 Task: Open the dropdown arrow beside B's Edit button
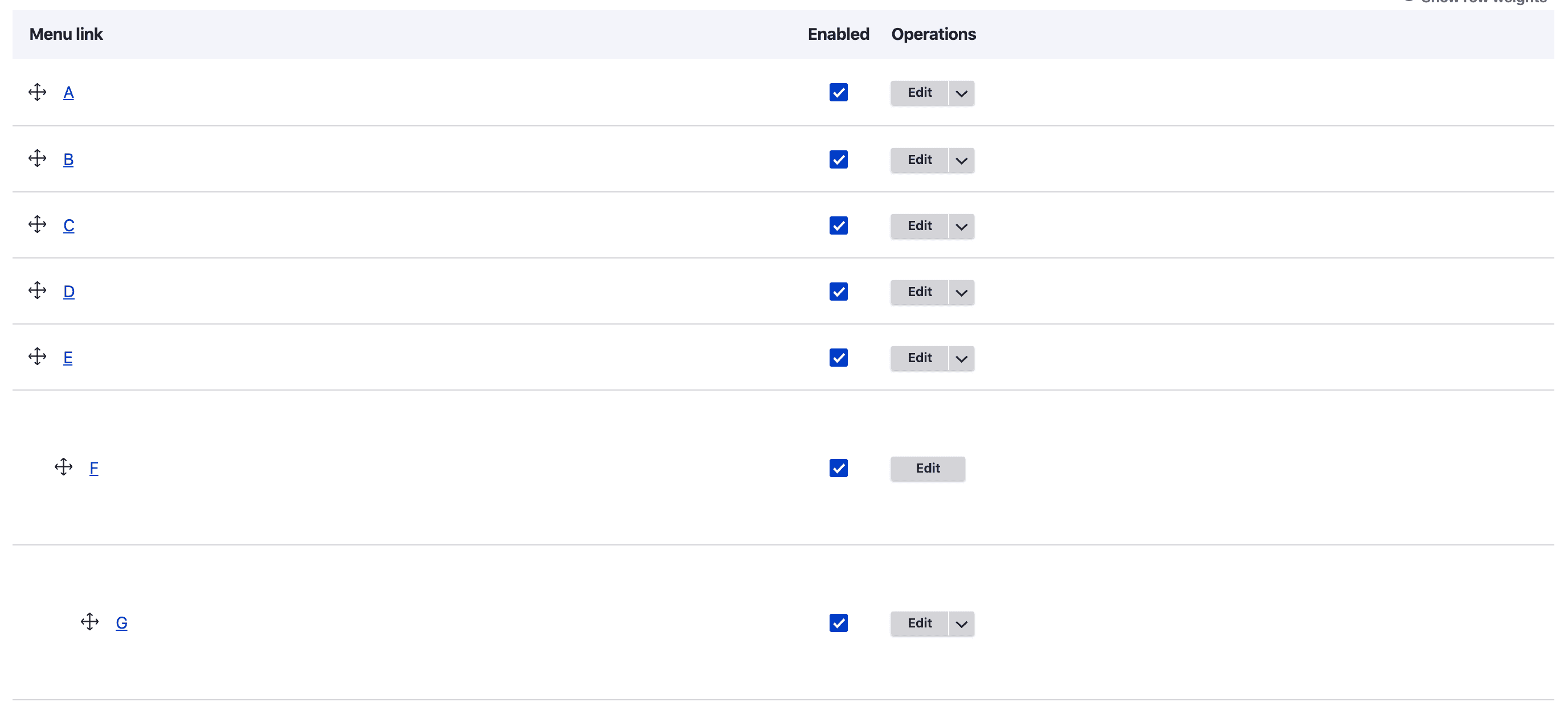961,161
